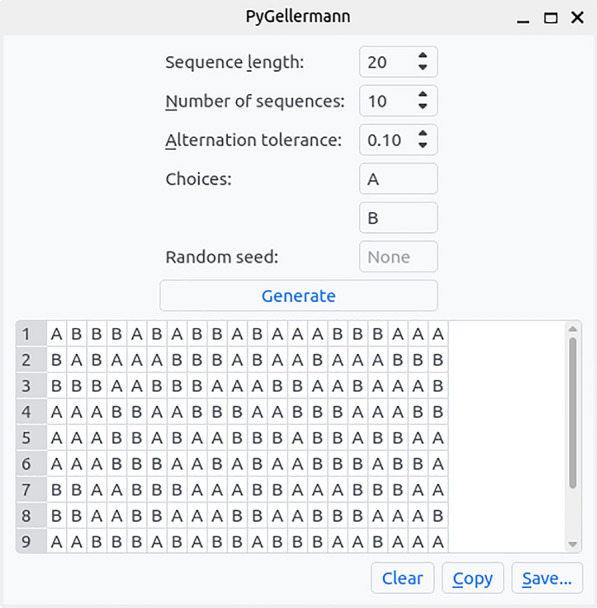The height and width of the screenshot is (608, 597).
Task: Increment number of sequences stepper
Action: point(423,95)
